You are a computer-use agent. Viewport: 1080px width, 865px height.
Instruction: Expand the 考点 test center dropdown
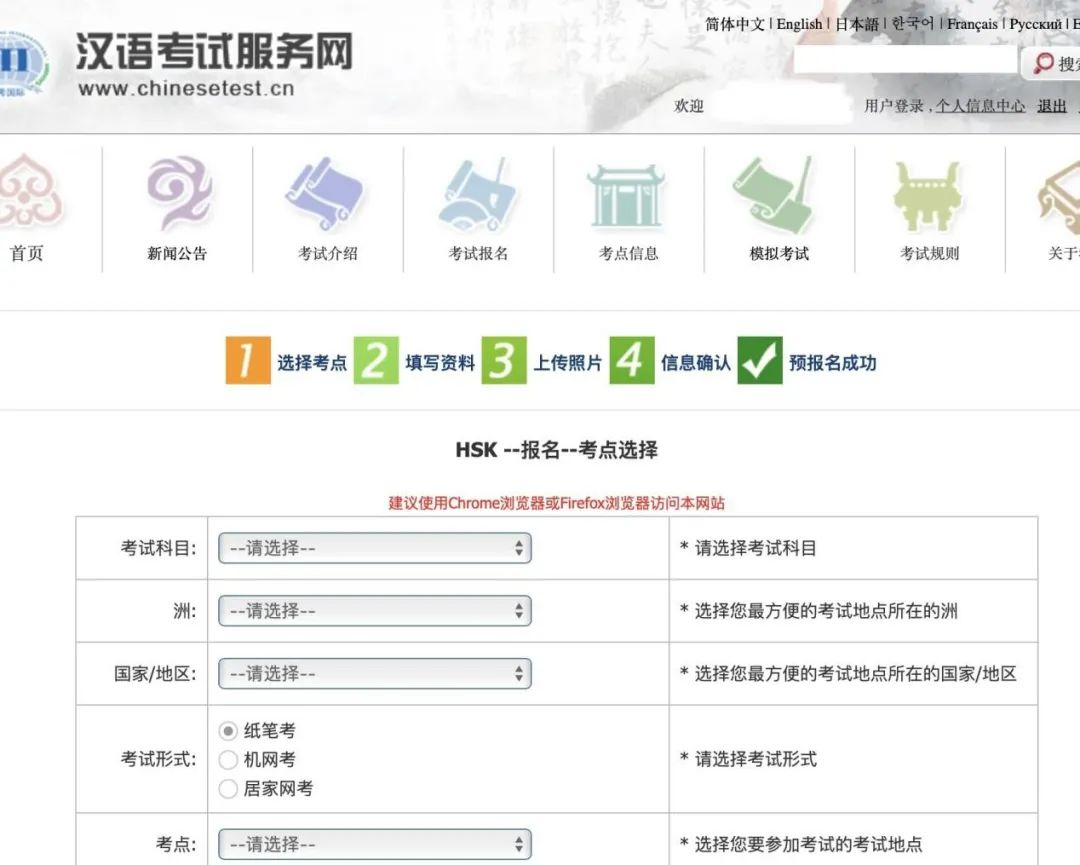click(375, 844)
